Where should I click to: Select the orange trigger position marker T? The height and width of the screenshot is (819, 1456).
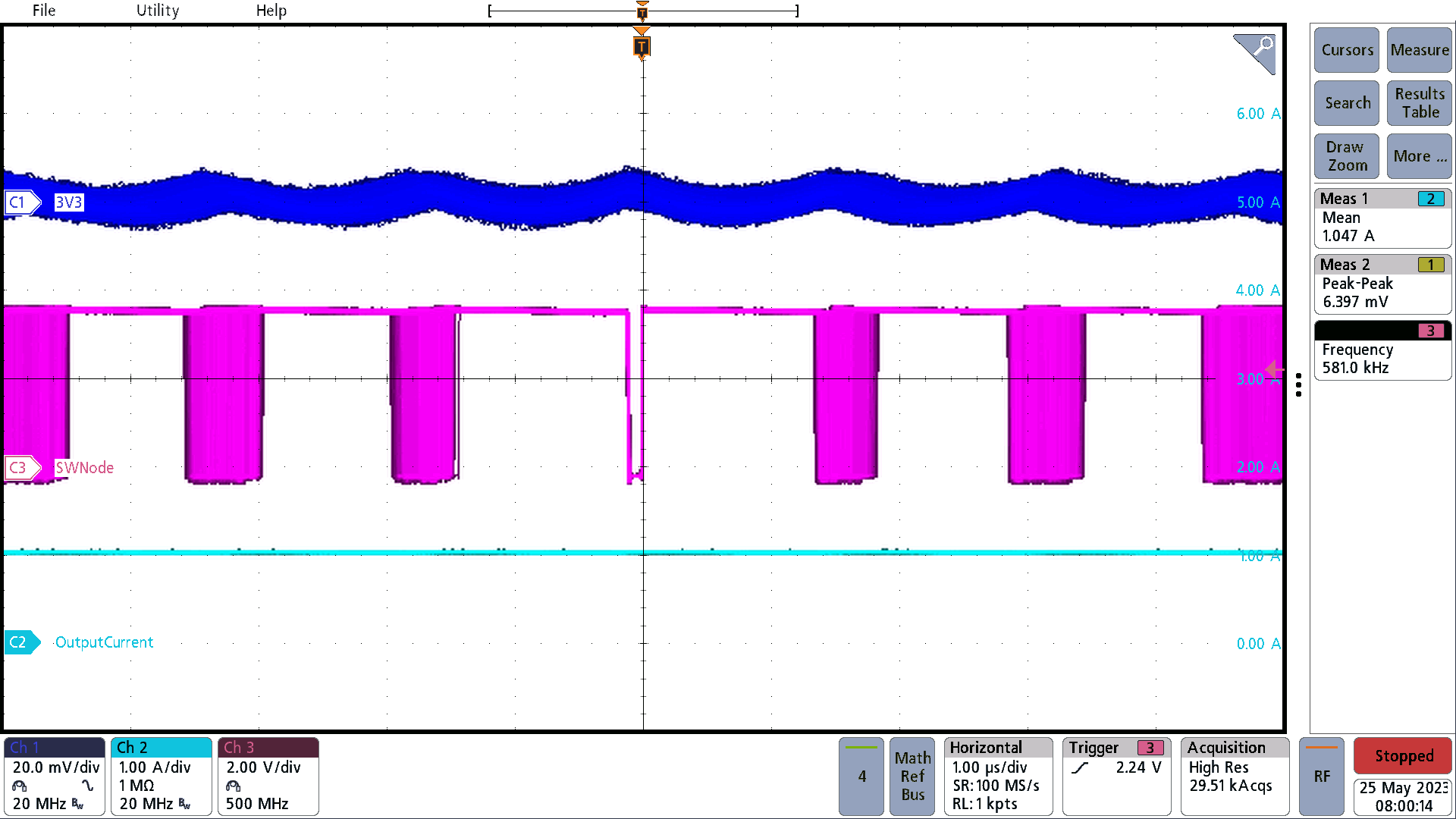pos(642,47)
